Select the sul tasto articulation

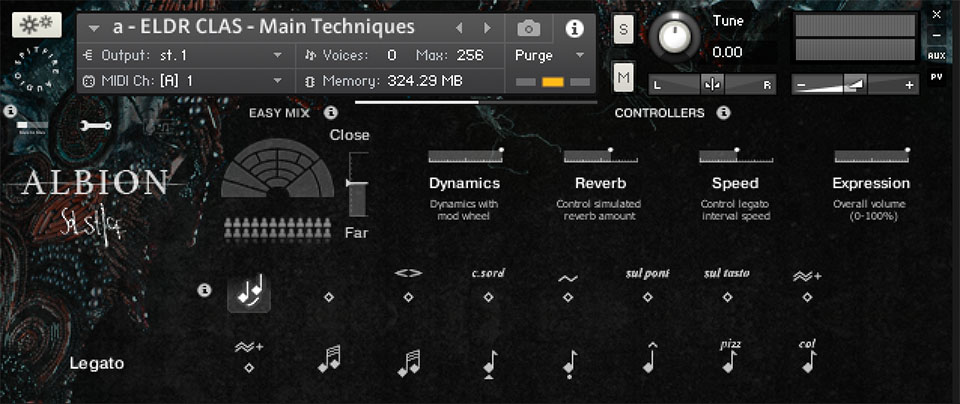click(x=727, y=285)
